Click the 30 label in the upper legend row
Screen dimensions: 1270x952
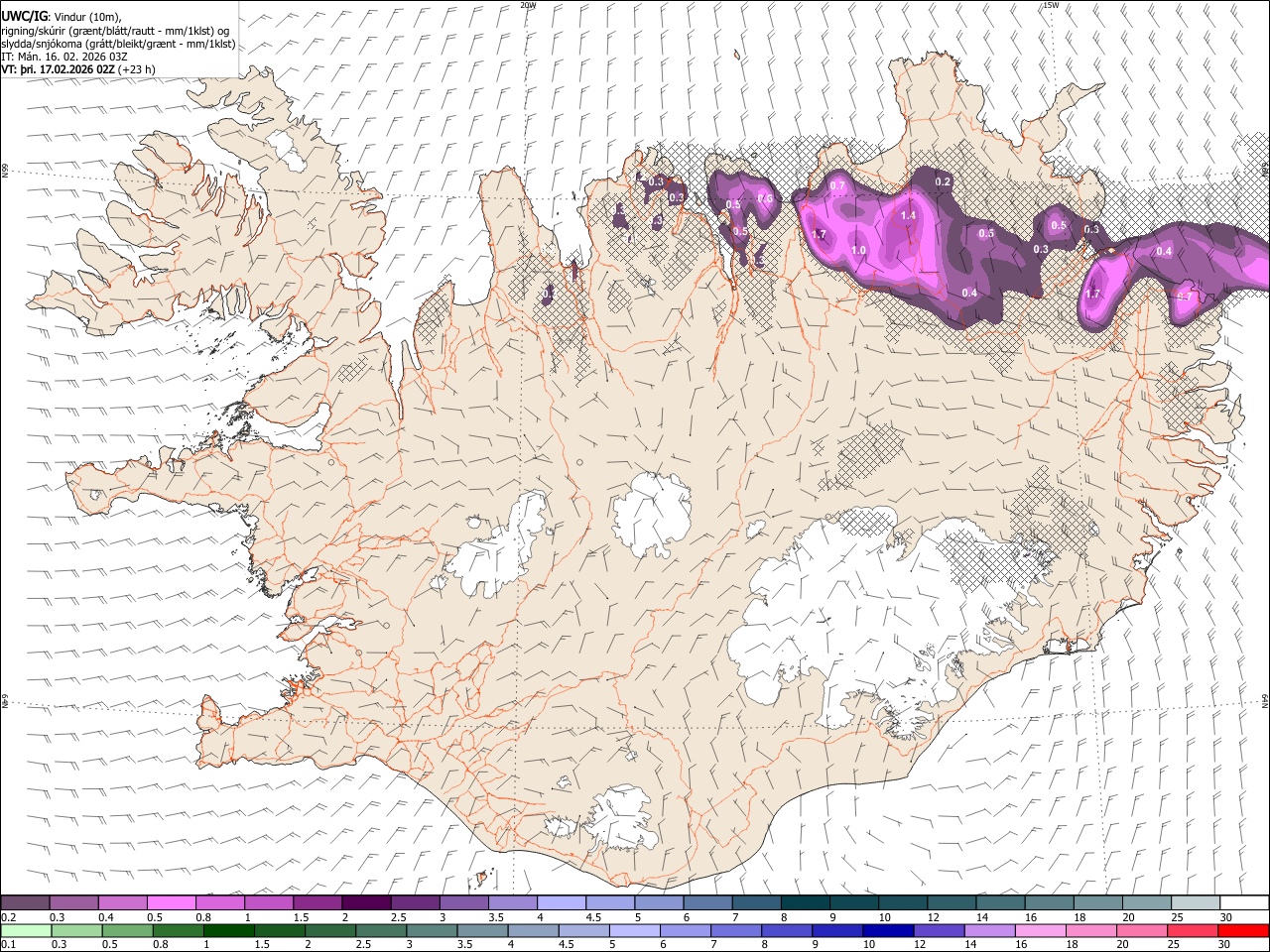[1224, 917]
